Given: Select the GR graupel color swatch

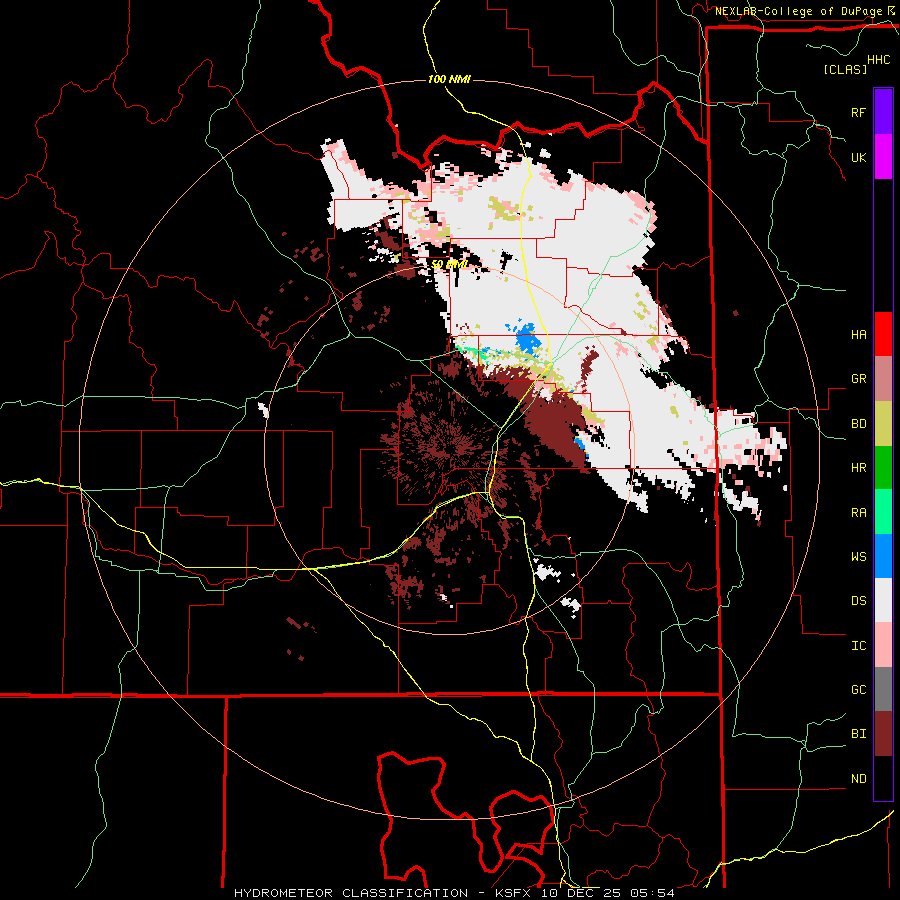Looking at the screenshot, I should tap(883, 379).
